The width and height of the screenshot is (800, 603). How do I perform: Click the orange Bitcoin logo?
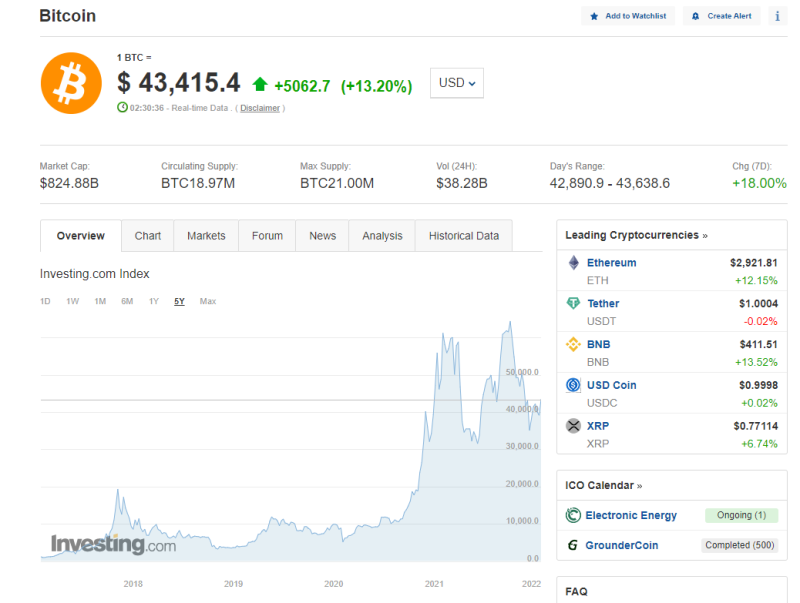[71, 83]
